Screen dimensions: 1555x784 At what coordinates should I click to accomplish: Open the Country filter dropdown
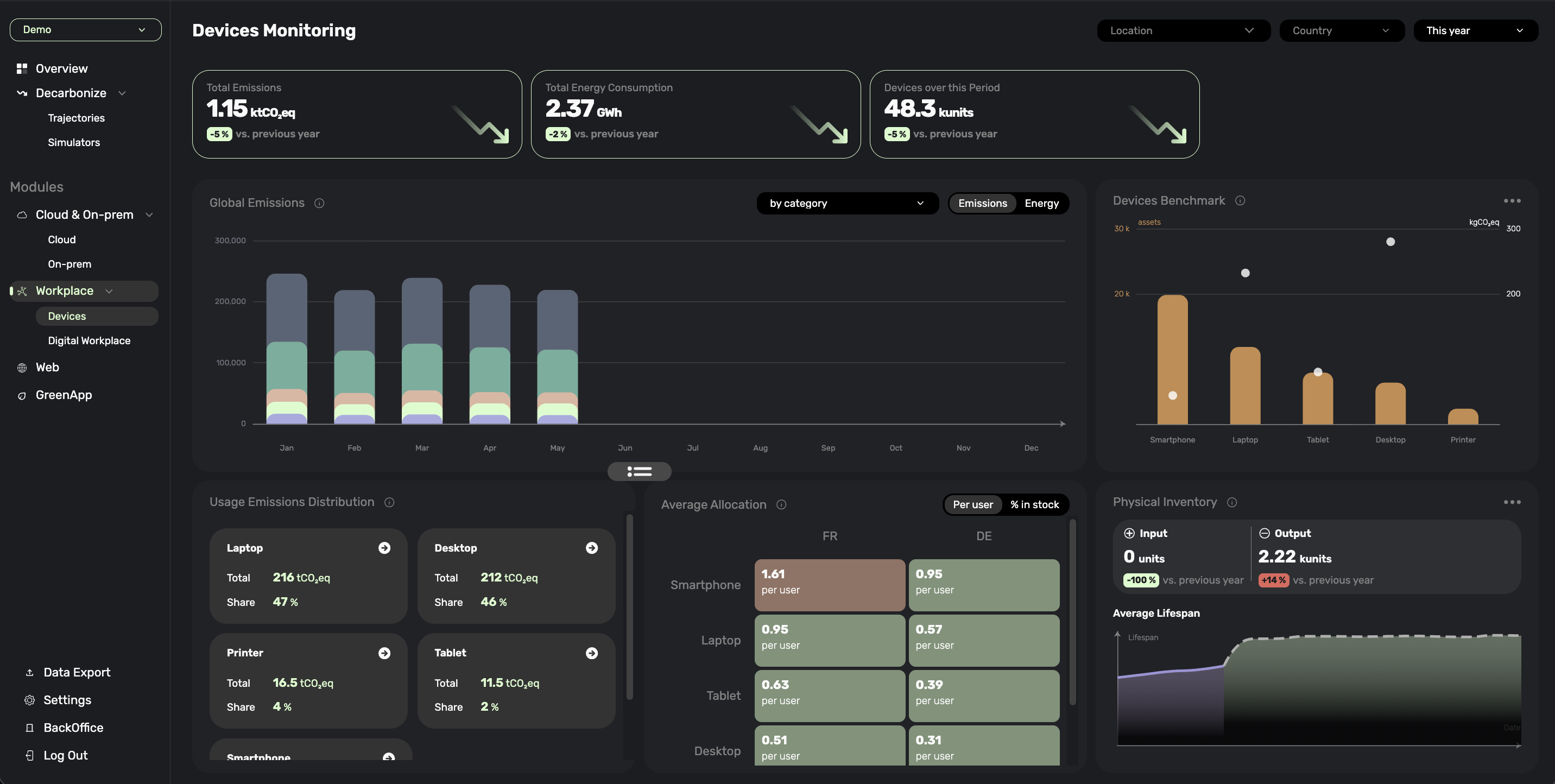pyautogui.click(x=1342, y=31)
